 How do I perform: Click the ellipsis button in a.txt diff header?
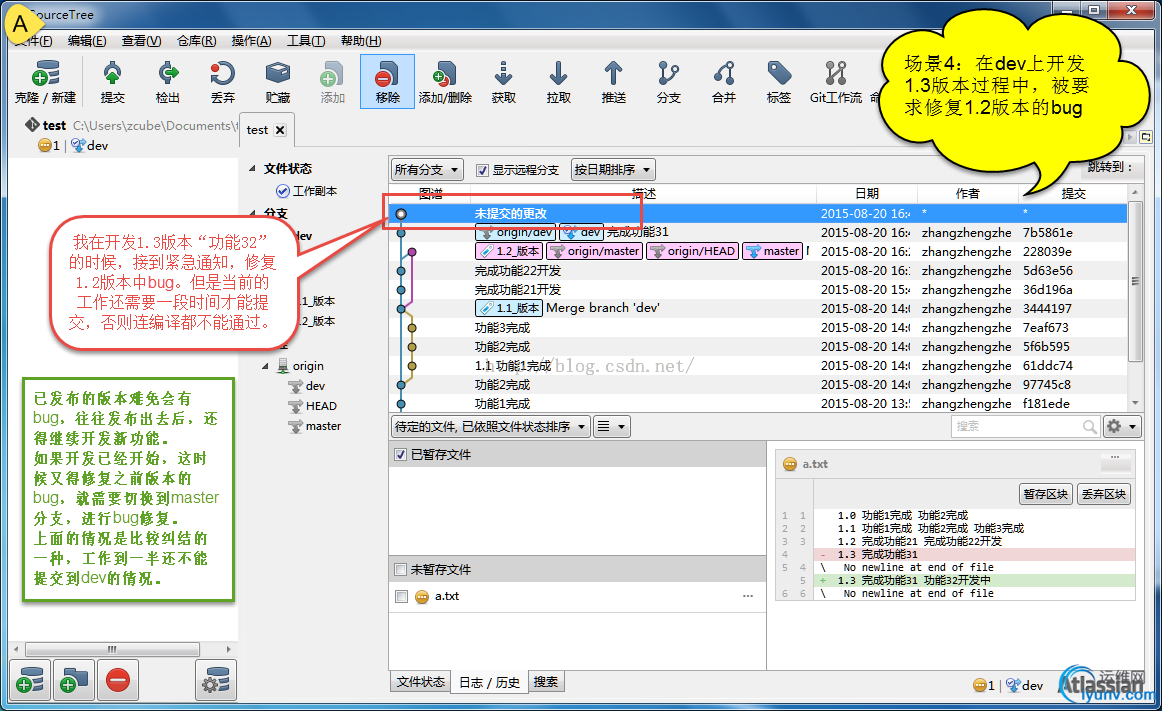tap(1115, 462)
